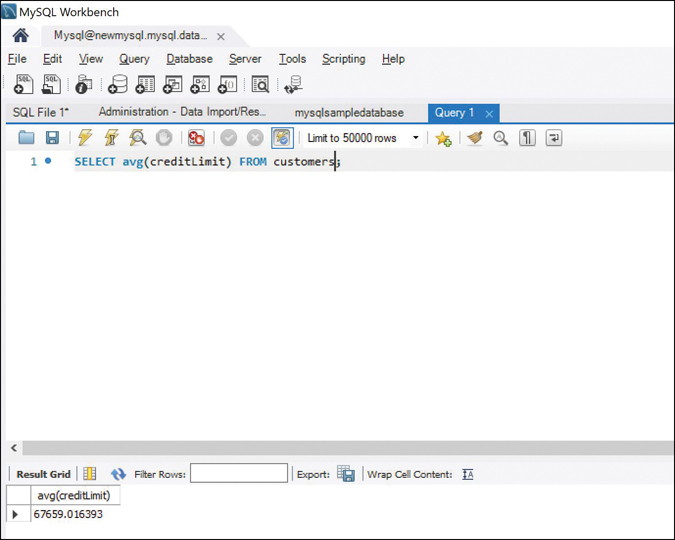Execute the statement under the cursor
The height and width of the screenshot is (540, 675).
tap(111, 138)
